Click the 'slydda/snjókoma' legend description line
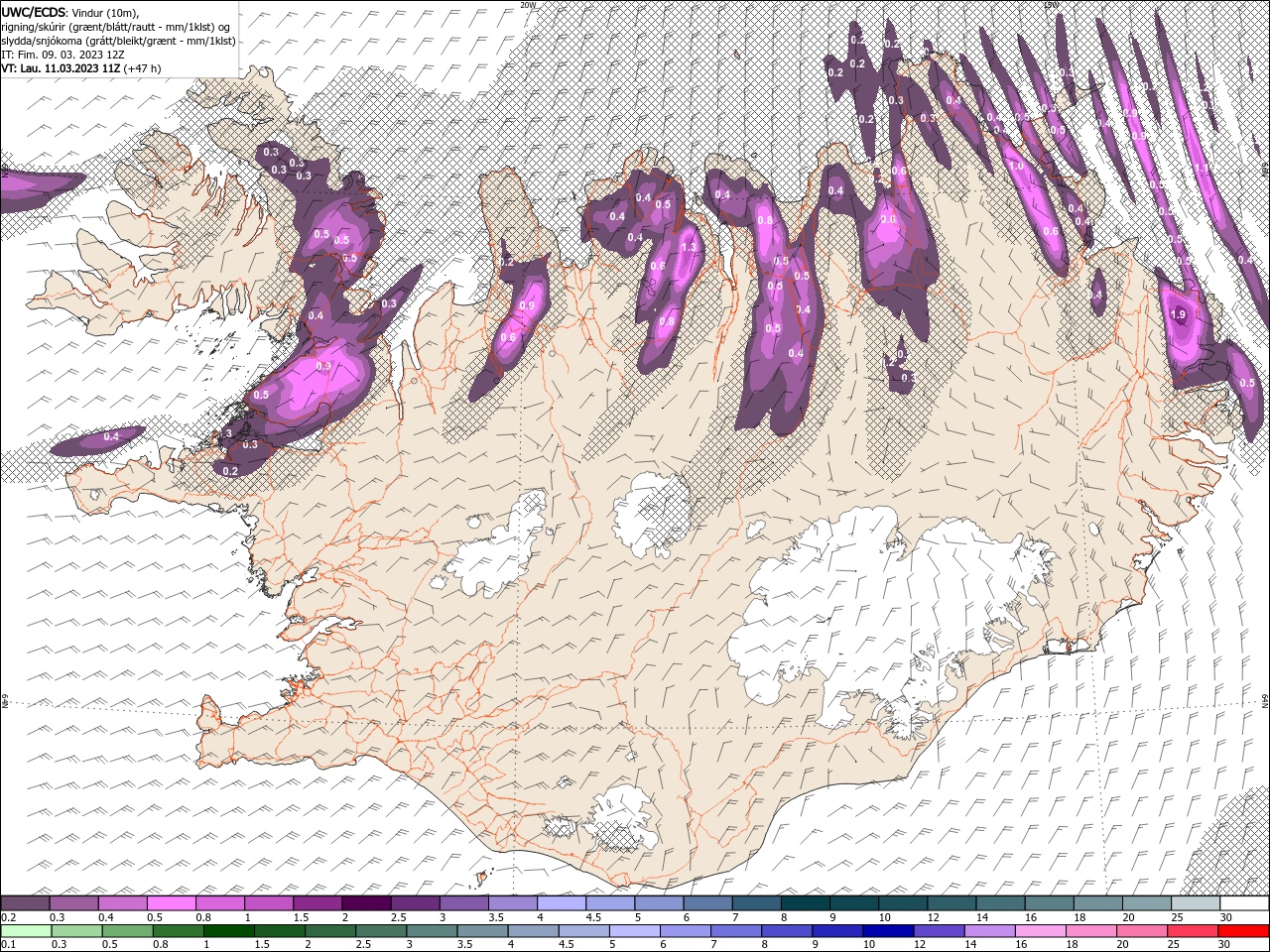 118,41
